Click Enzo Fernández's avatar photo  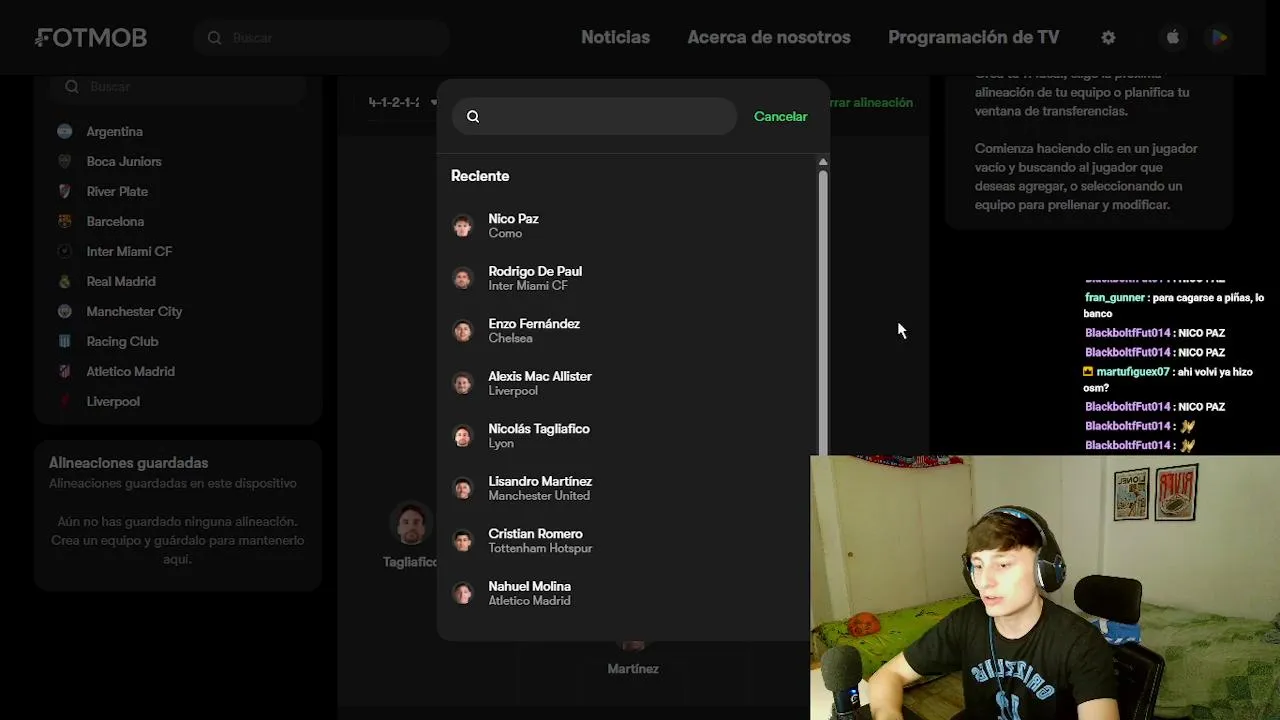point(462,331)
